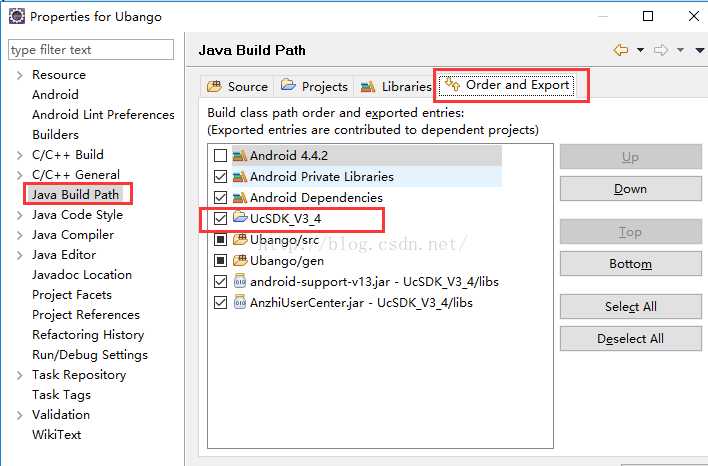
Task: Click the Deselect All button
Action: (x=630, y=338)
